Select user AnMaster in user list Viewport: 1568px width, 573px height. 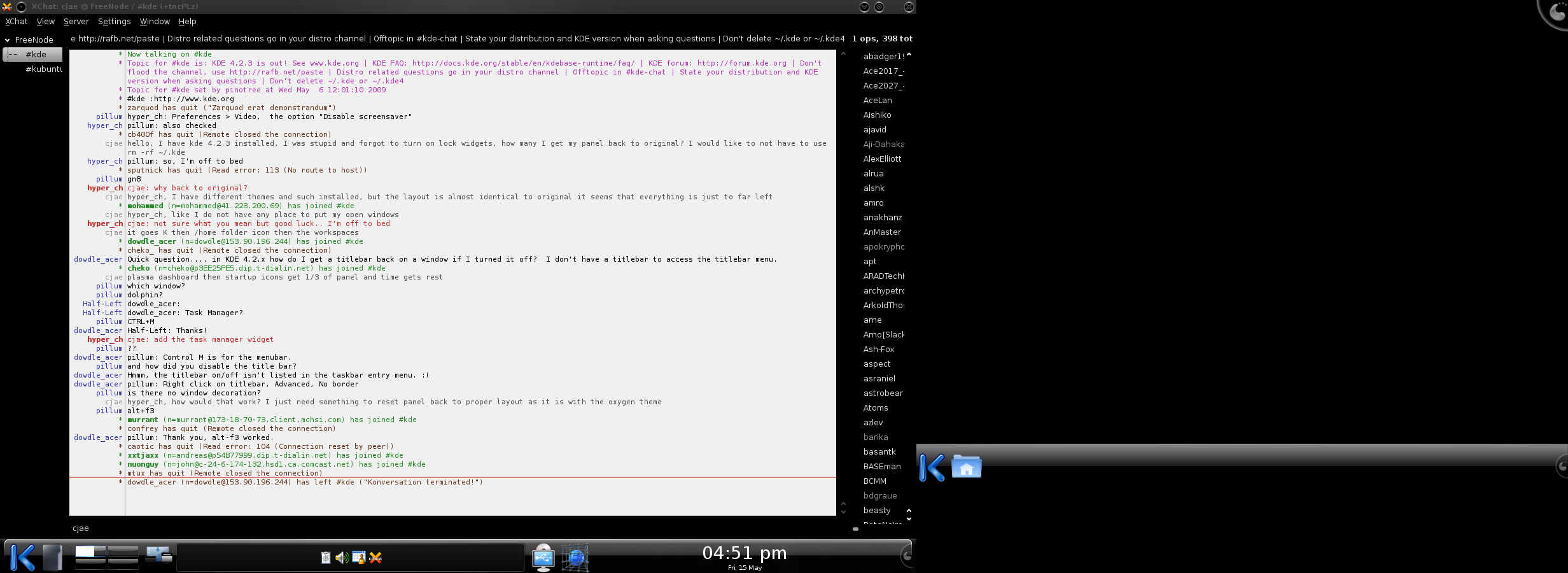pyautogui.click(x=882, y=232)
